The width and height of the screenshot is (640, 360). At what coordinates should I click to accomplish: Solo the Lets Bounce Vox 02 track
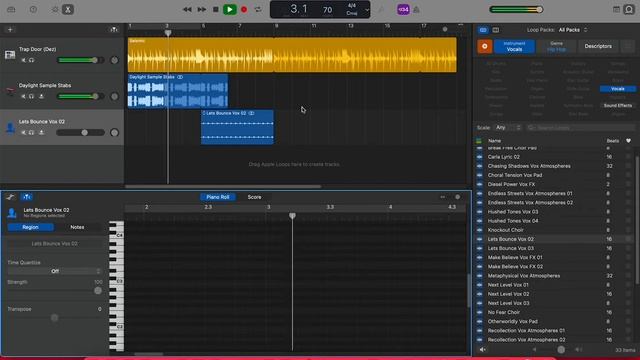tap(31, 133)
